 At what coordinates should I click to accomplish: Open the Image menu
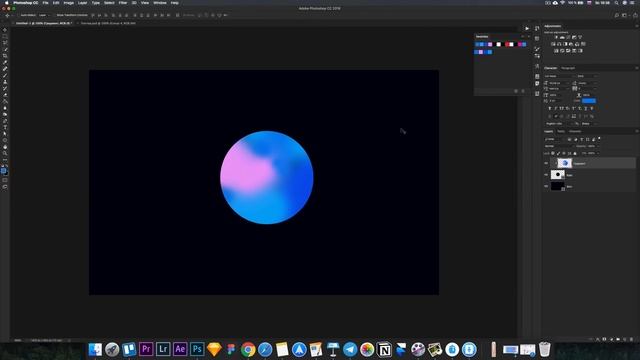(x=69, y=3)
